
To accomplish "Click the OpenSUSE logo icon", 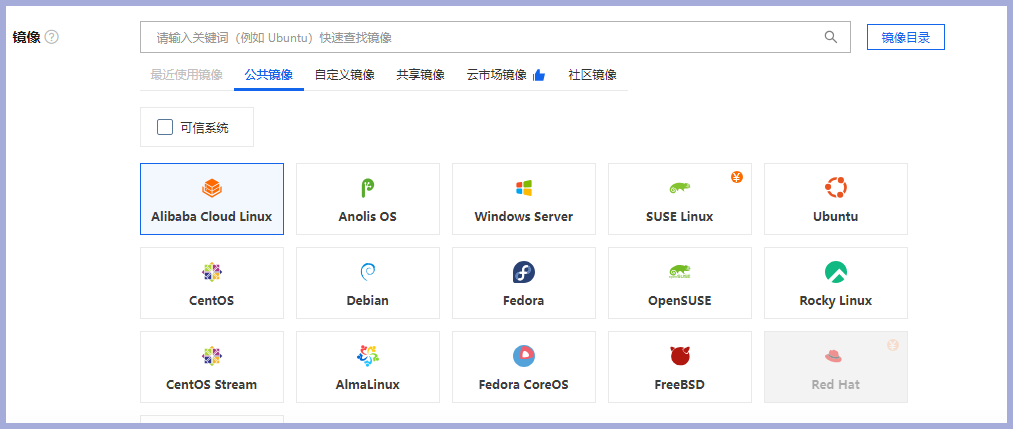I will pos(680,273).
